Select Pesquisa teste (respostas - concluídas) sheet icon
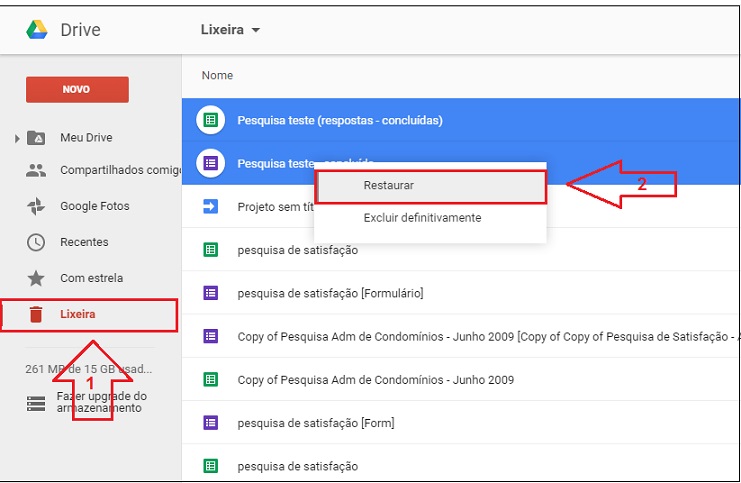741x483 pixels. (210, 120)
